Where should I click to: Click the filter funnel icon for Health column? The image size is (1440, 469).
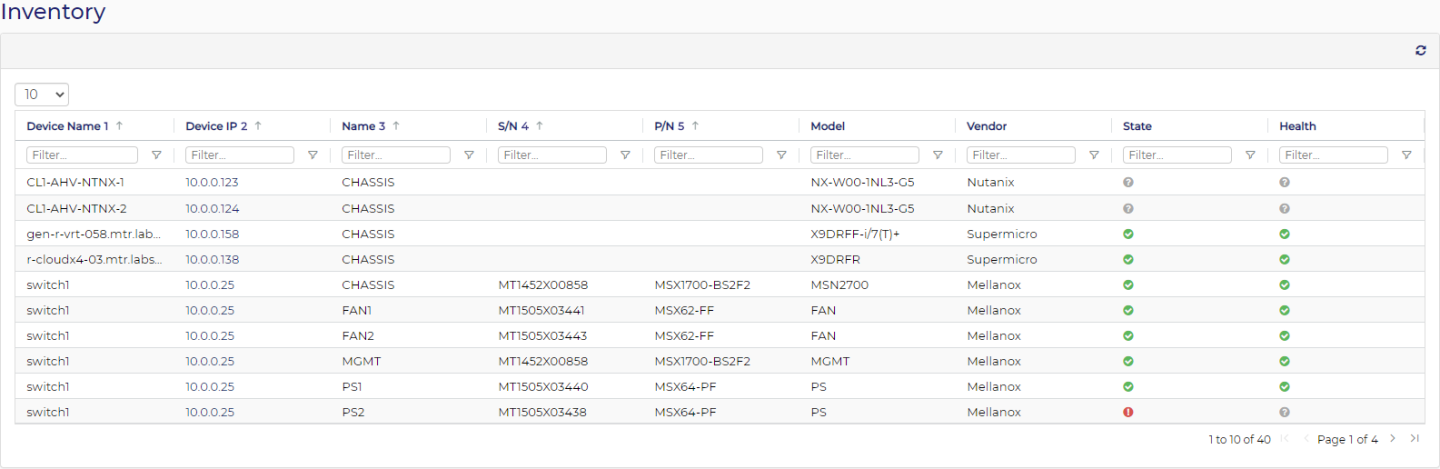point(1406,155)
